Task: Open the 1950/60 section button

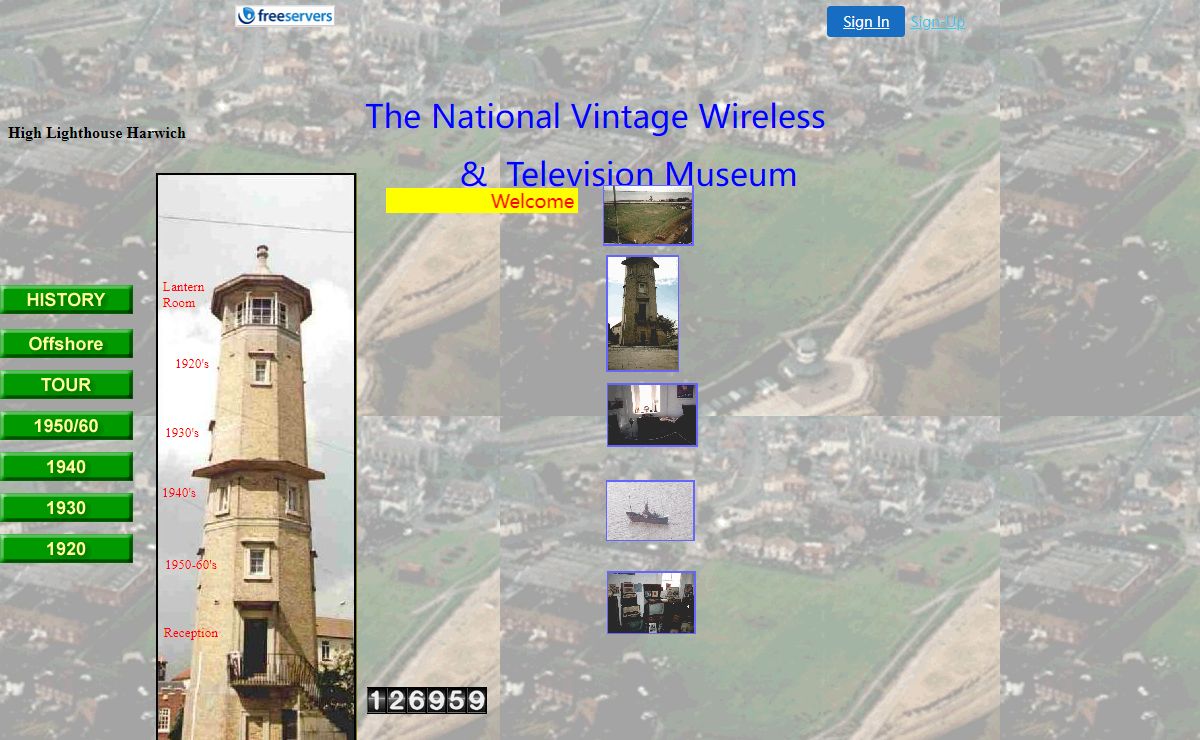Action: (66, 426)
